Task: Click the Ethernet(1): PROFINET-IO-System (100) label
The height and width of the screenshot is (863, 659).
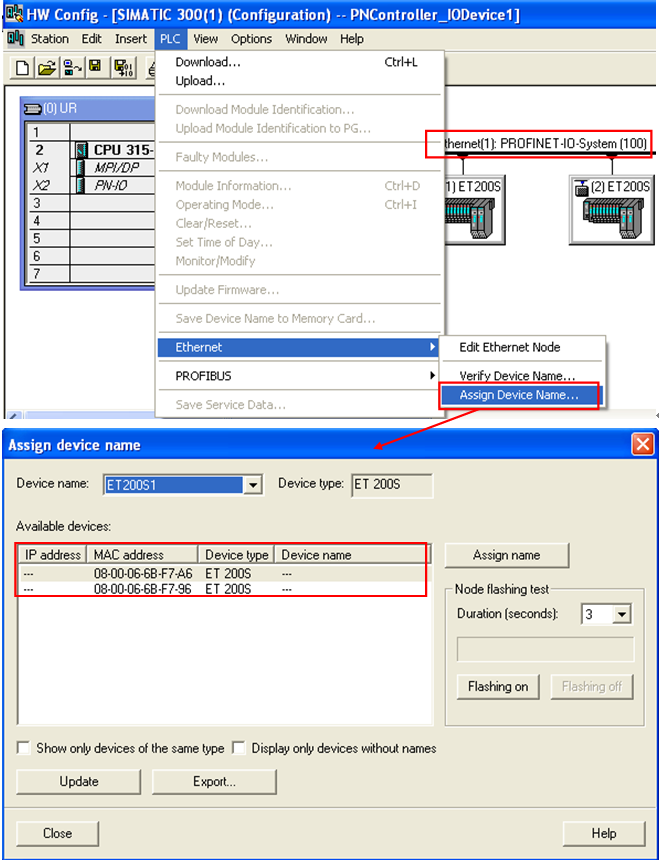Action: 545,143
